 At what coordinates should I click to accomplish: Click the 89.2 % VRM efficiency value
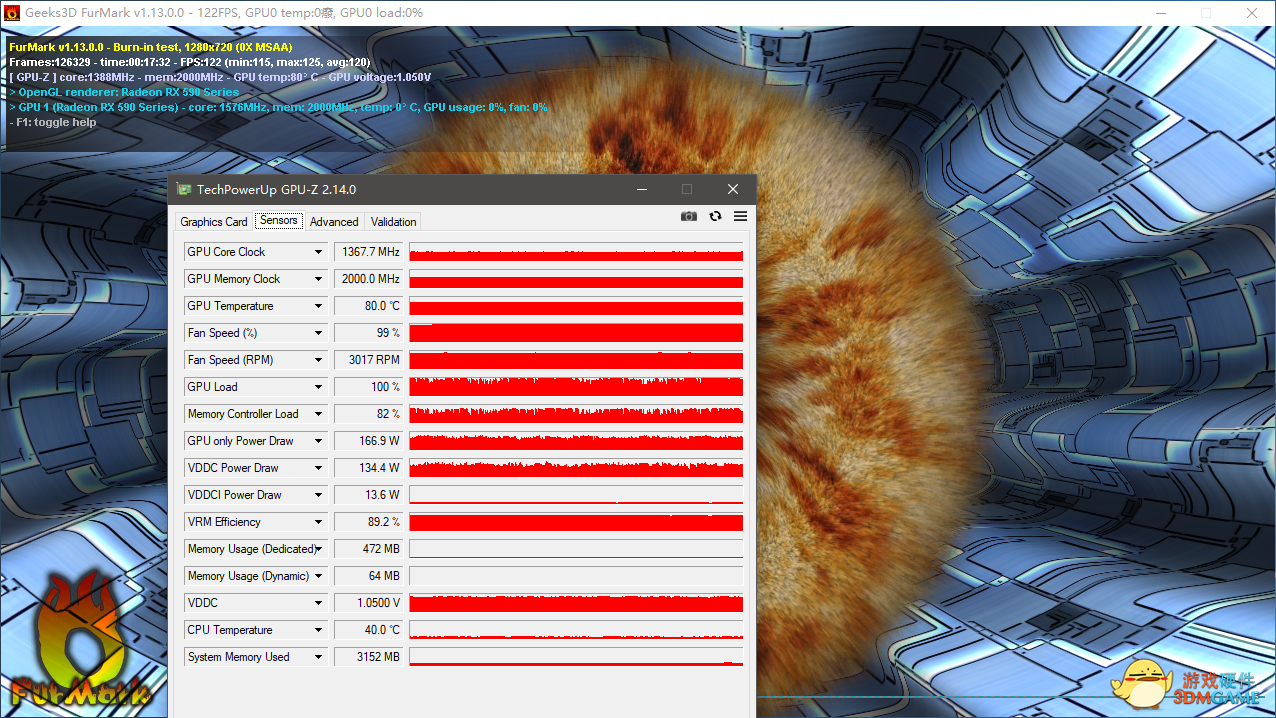pyautogui.click(x=368, y=522)
